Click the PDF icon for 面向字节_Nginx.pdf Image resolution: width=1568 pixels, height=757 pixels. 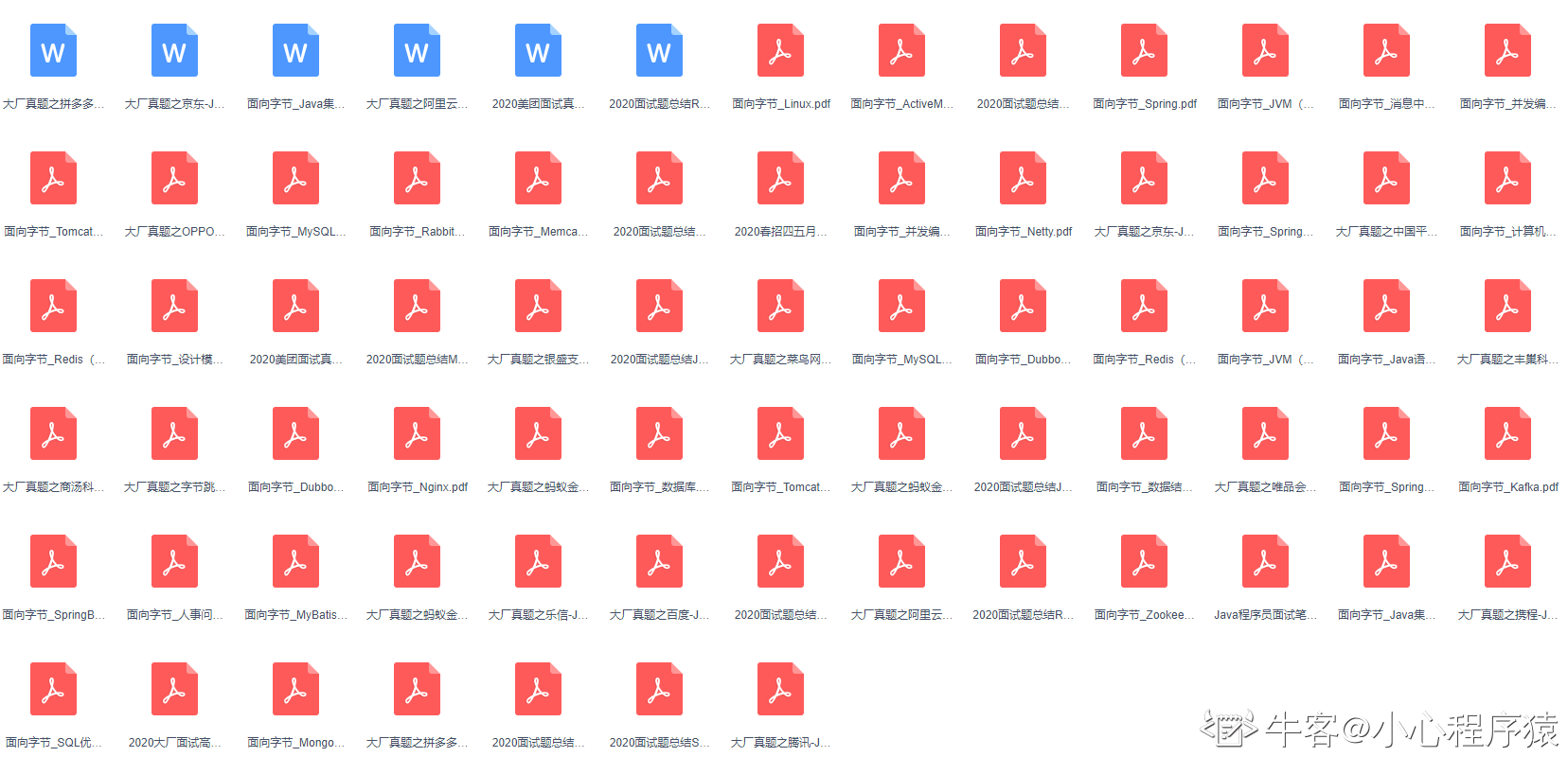(417, 433)
